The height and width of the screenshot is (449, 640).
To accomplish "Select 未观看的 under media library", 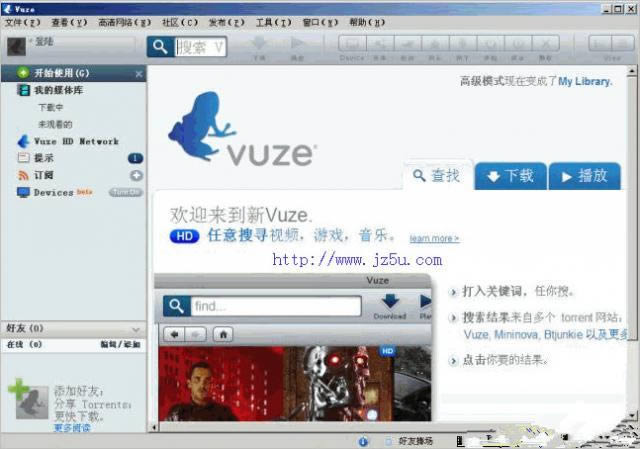I will click(55, 124).
